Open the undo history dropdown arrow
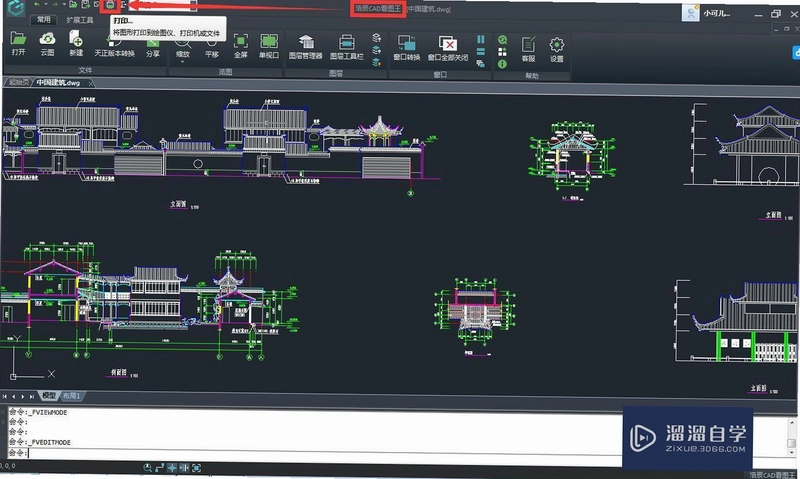800x479 pixels. pos(45,5)
